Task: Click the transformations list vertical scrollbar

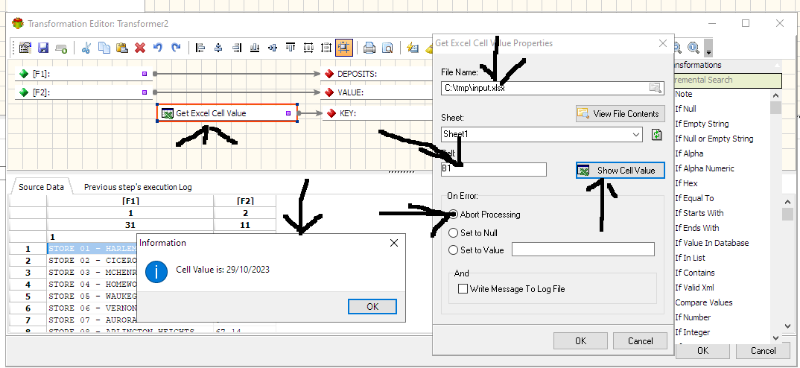Action: click(776, 216)
